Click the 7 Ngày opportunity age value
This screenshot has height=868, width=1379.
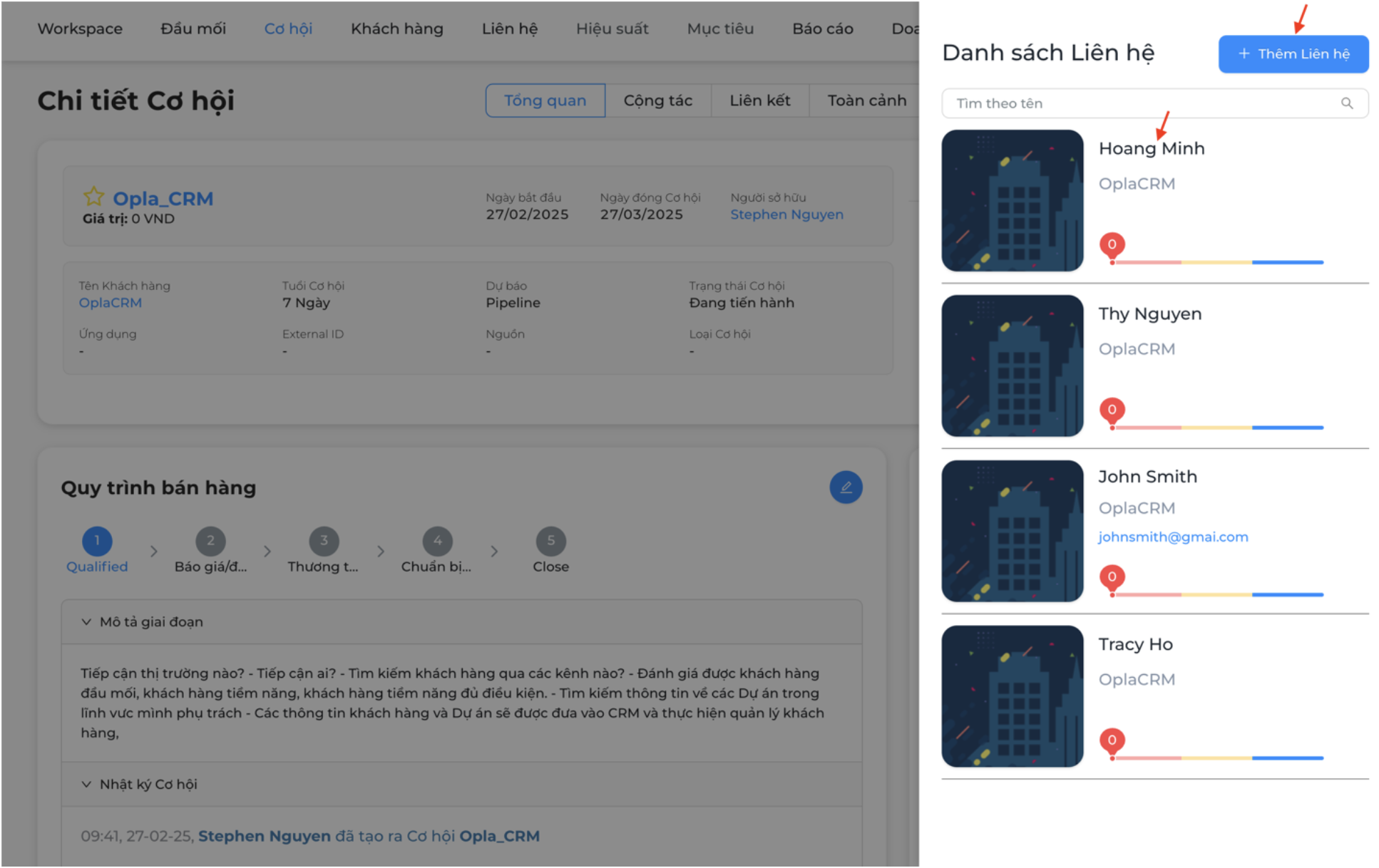pos(306,303)
